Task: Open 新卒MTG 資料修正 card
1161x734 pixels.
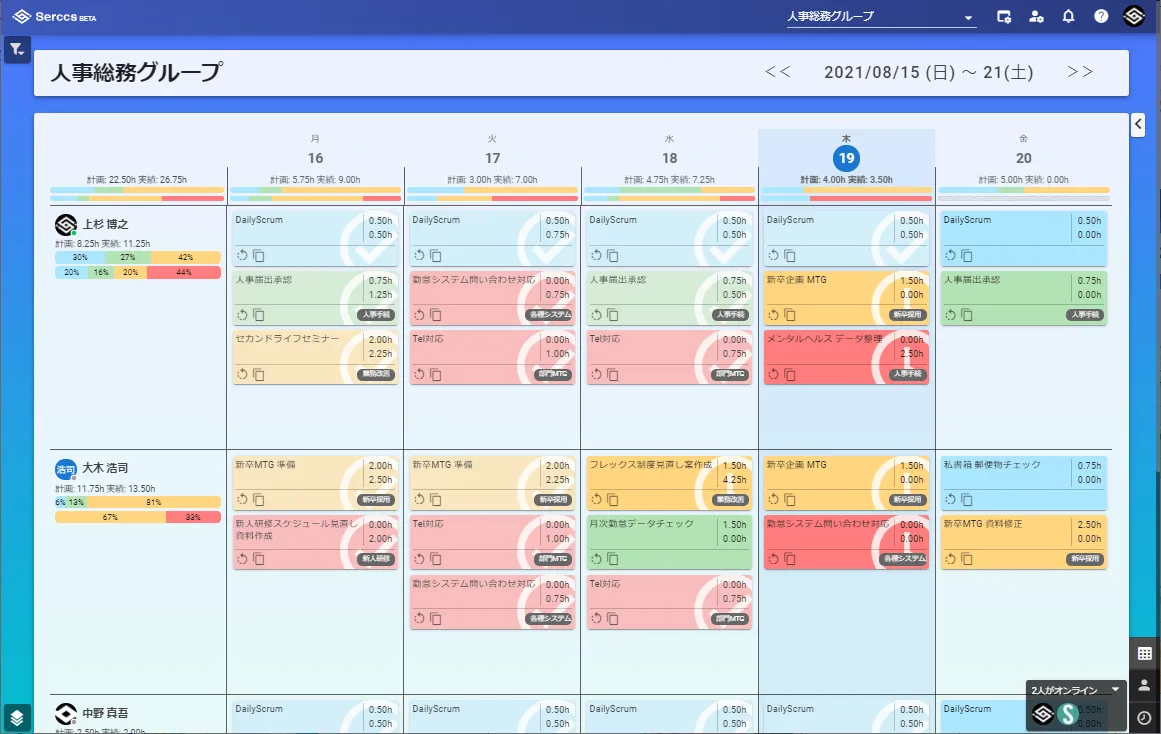Action: pyautogui.click(x=1023, y=542)
